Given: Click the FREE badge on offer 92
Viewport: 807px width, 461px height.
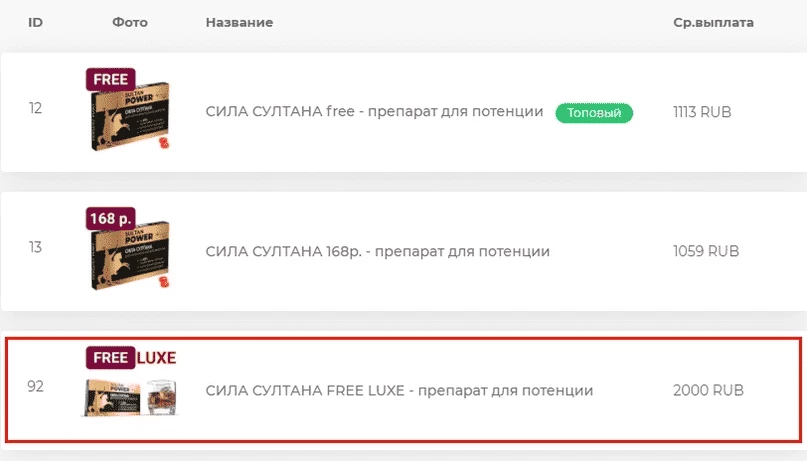Looking at the screenshot, I should [x=111, y=358].
